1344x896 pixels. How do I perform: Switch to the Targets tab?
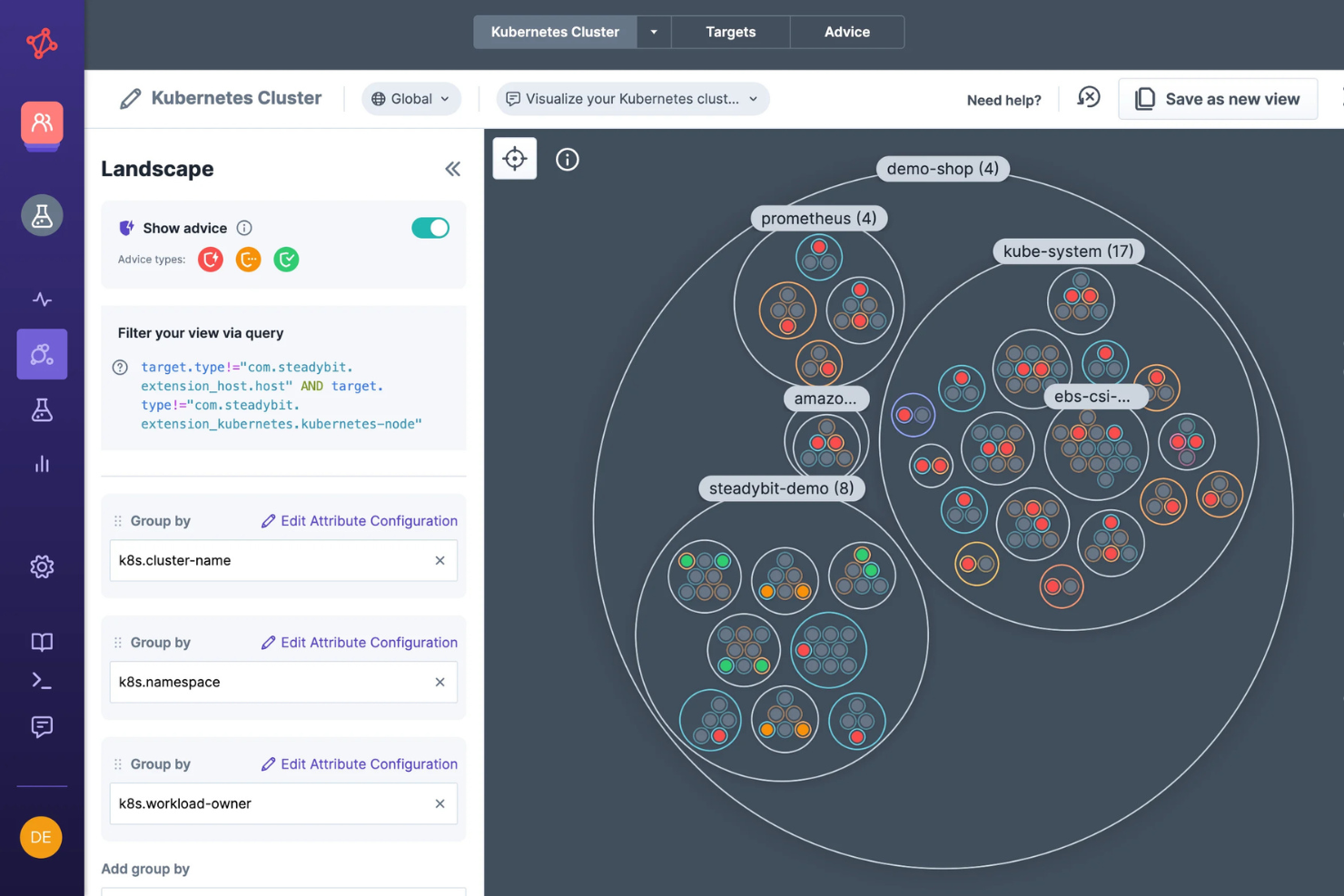(731, 32)
